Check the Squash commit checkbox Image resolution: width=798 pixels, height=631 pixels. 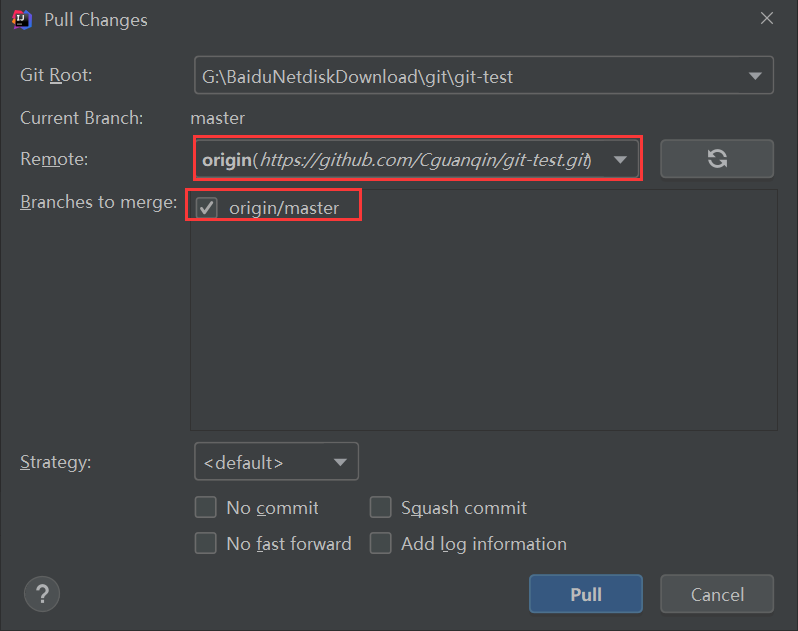[x=380, y=508]
